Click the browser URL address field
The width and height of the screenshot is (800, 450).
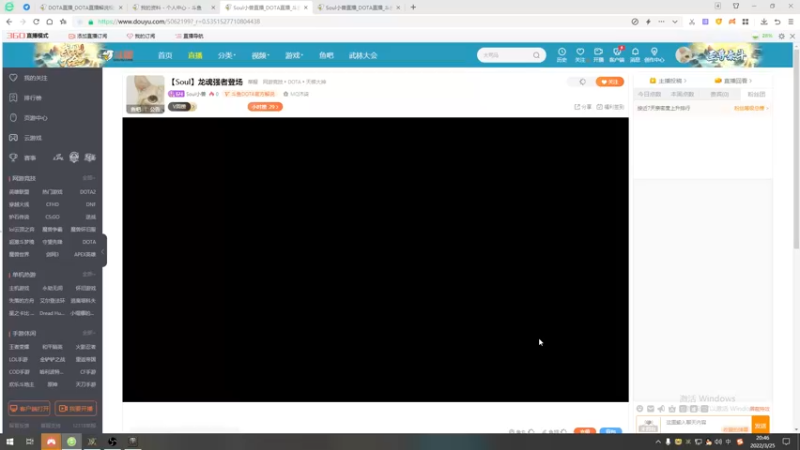coord(357,21)
